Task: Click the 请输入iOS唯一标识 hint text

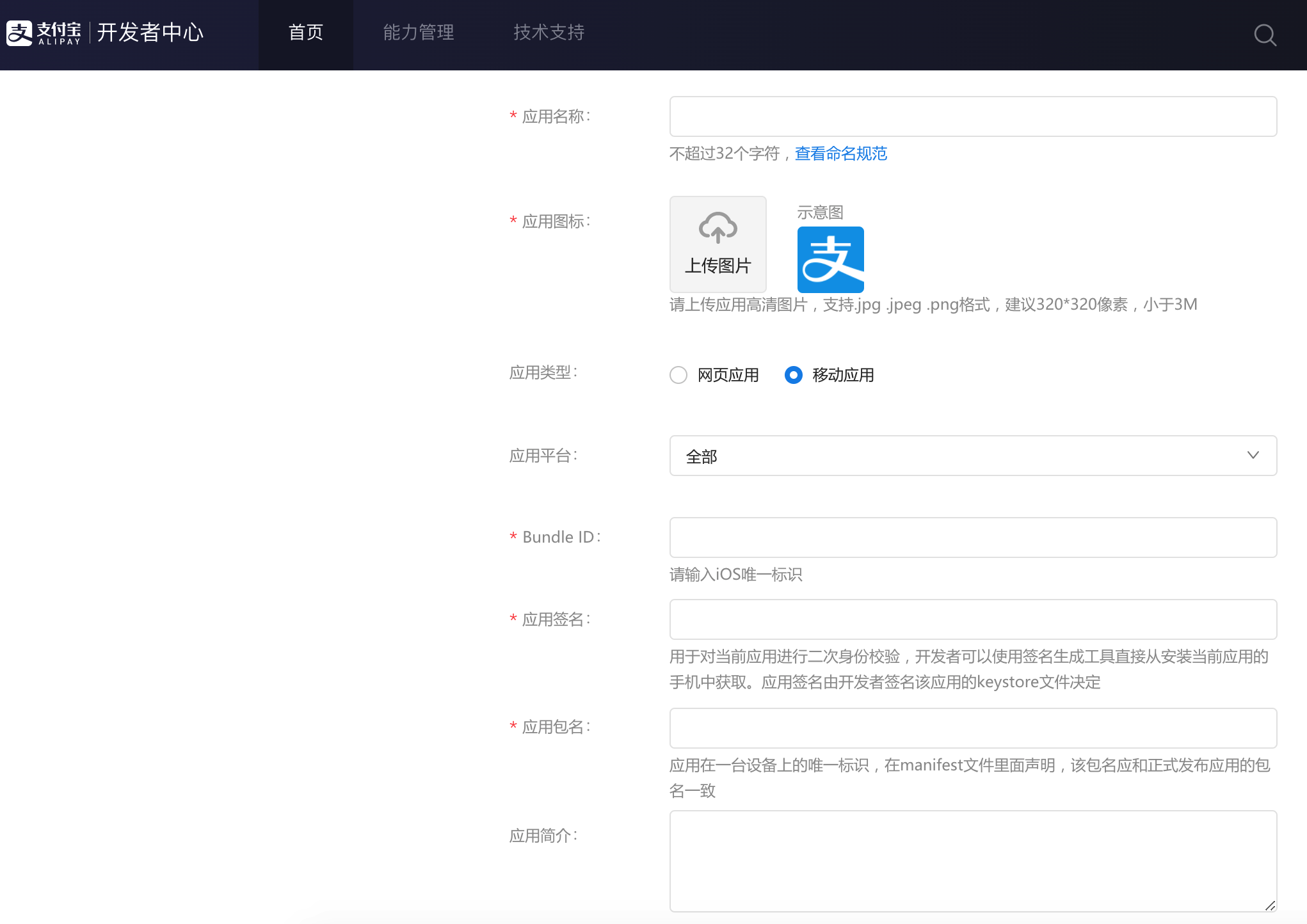Action: point(735,575)
